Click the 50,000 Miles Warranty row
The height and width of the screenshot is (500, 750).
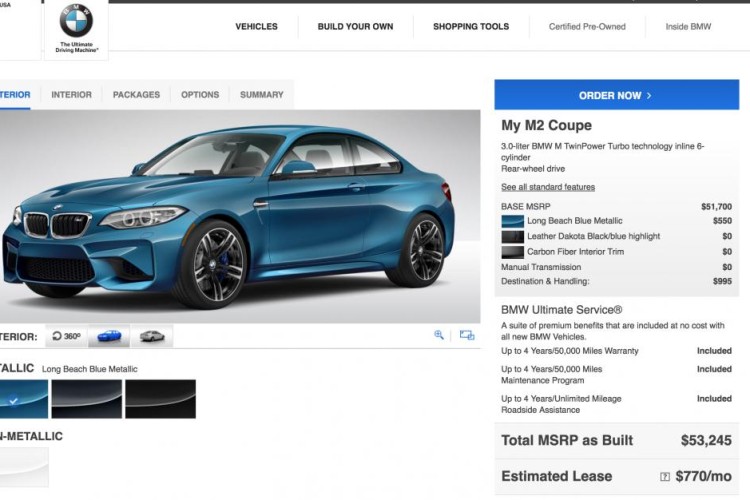[617, 351]
